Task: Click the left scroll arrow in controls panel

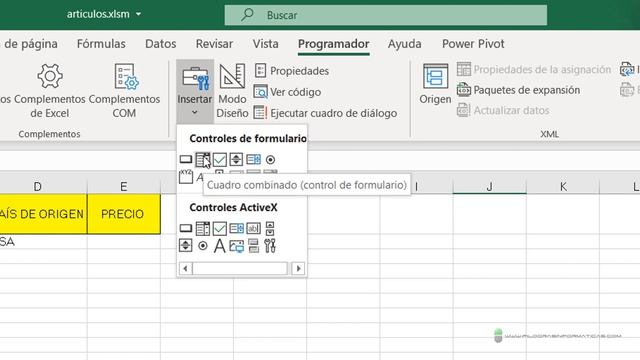Action: pyautogui.click(x=186, y=269)
